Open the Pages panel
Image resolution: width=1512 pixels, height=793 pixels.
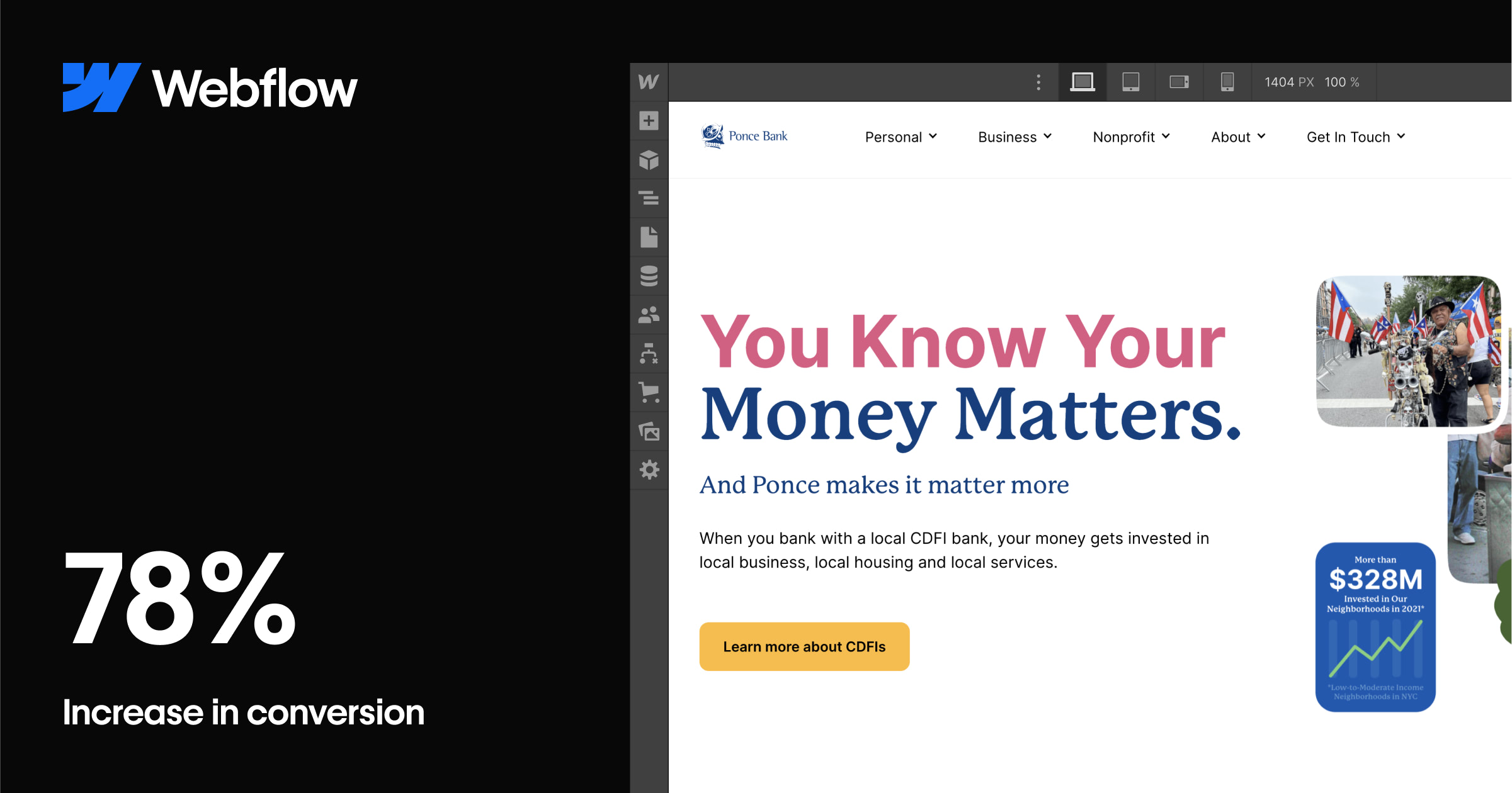click(649, 238)
